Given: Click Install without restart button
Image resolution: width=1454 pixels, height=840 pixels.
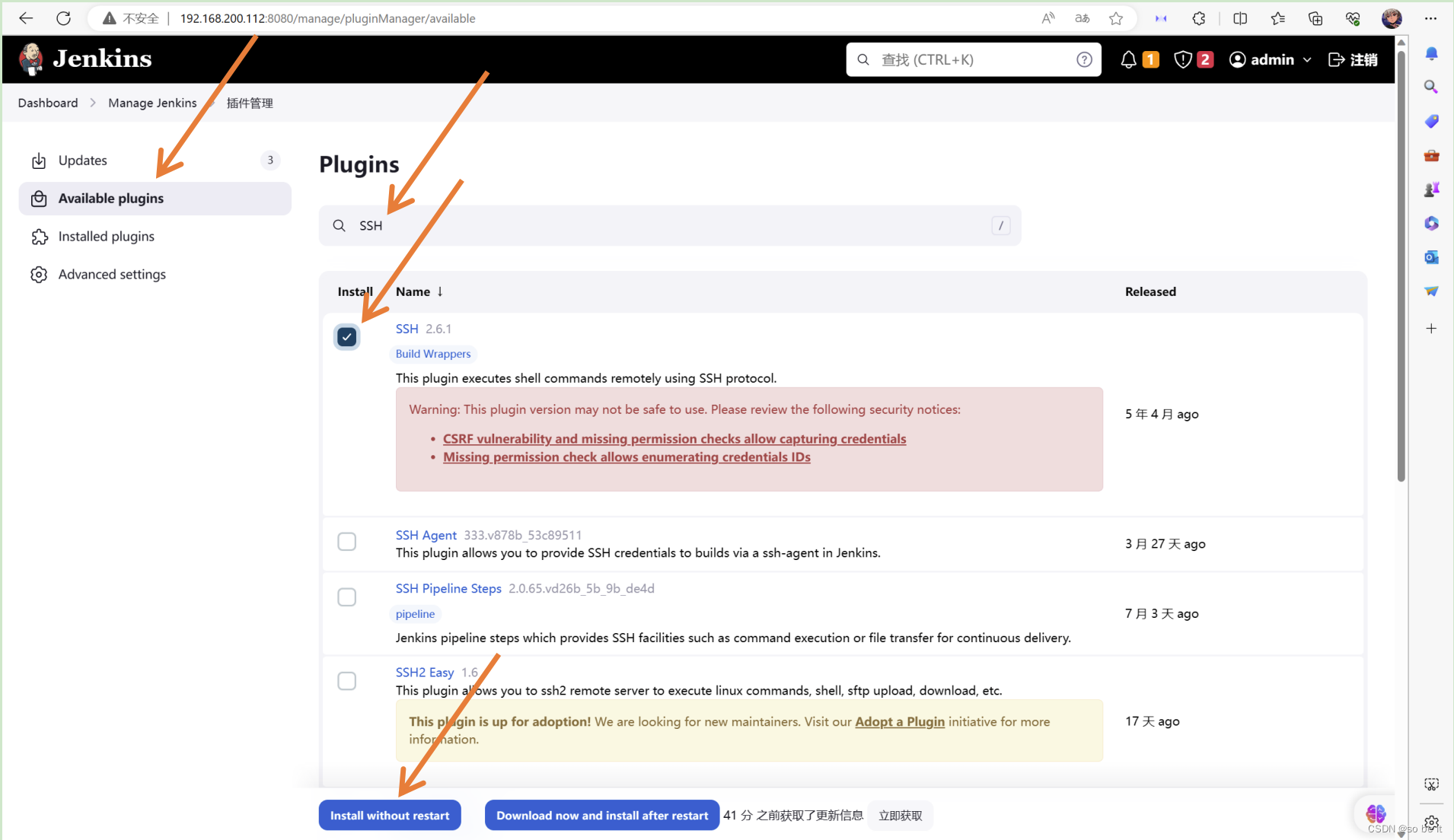Looking at the screenshot, I should coord(390,816).
